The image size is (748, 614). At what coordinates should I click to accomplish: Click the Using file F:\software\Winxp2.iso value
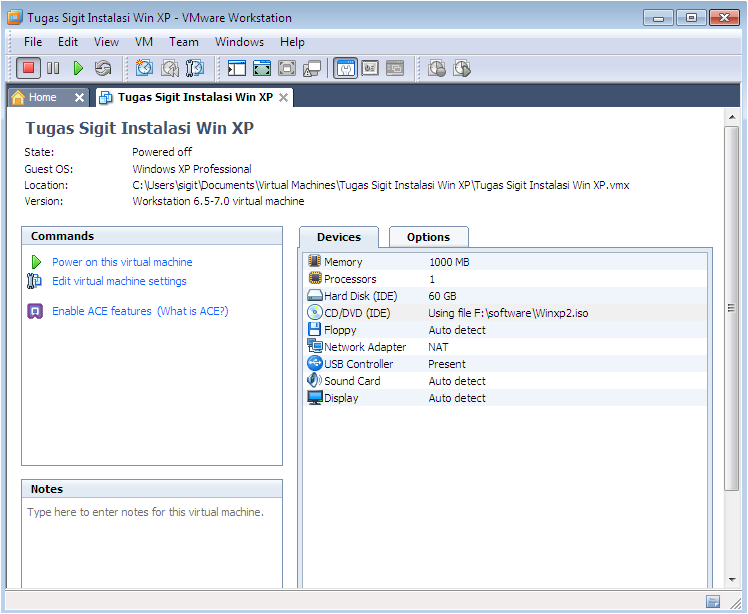508,313
